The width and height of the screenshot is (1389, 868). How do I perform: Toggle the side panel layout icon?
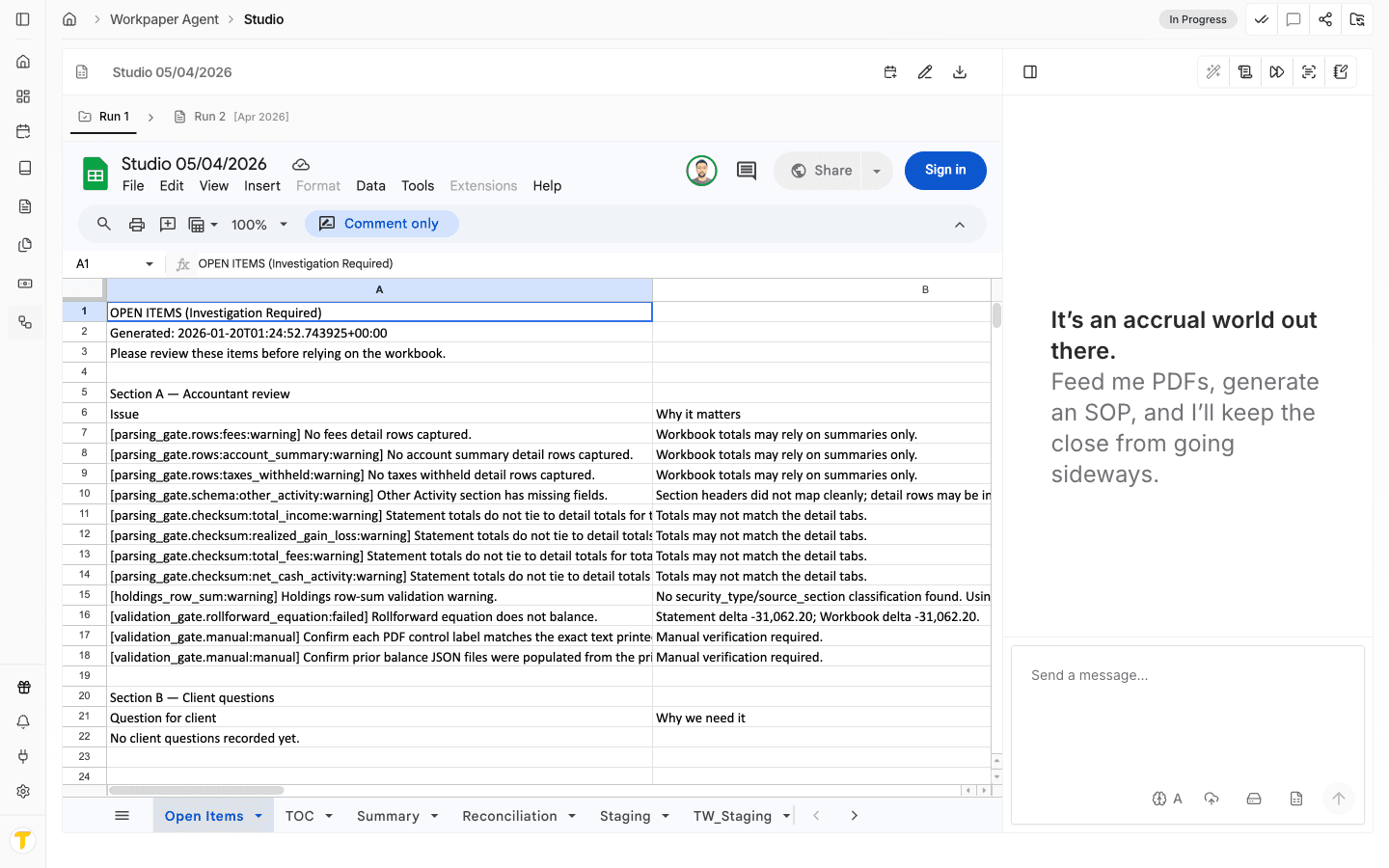[x=1030, y=72]
